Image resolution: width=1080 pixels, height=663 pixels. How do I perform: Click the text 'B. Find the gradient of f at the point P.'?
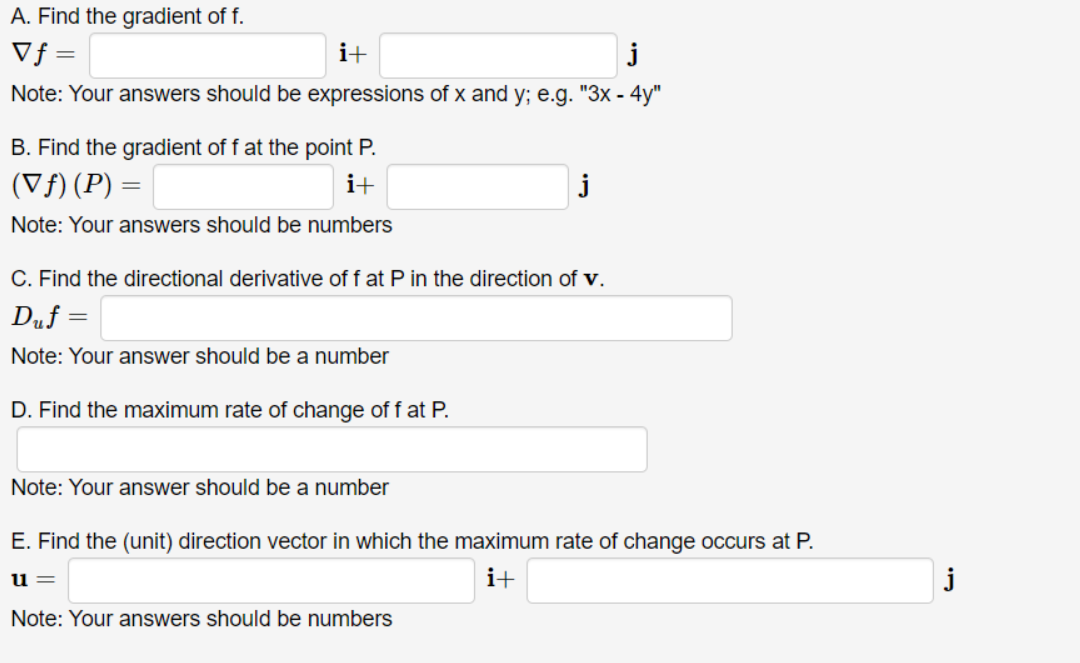pos(194,147)
